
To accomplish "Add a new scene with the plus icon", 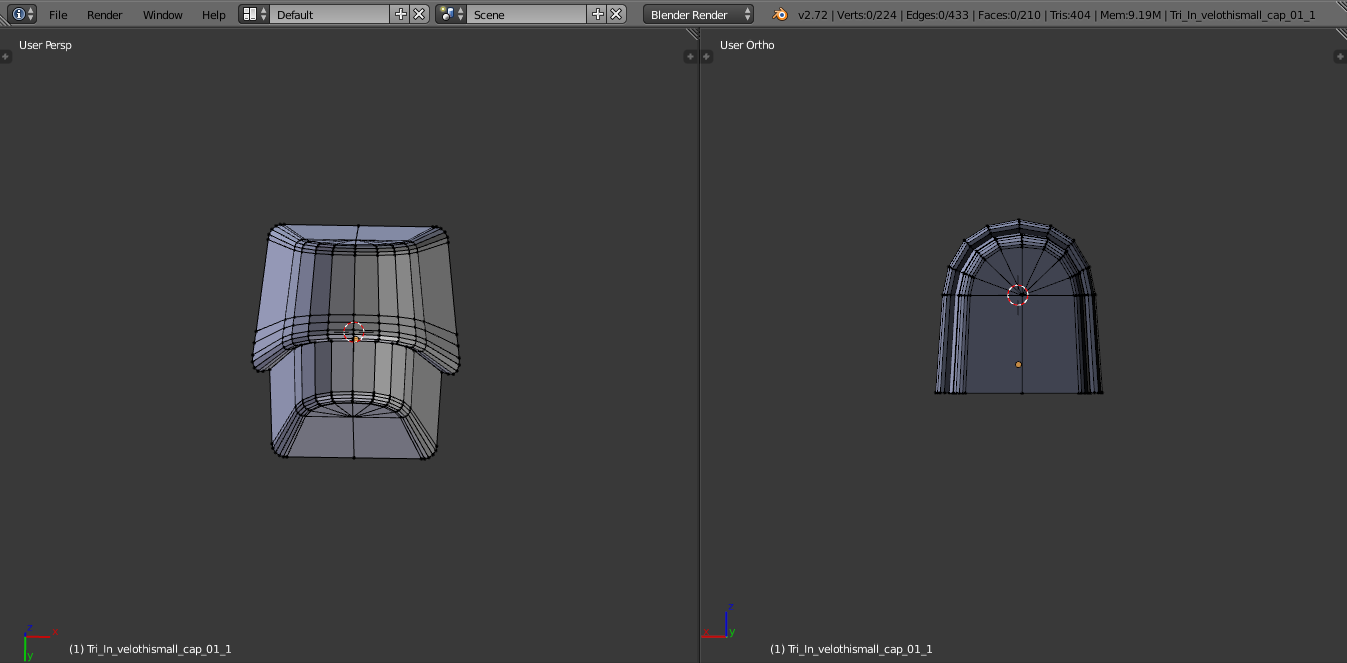I will tap(598, 14).
